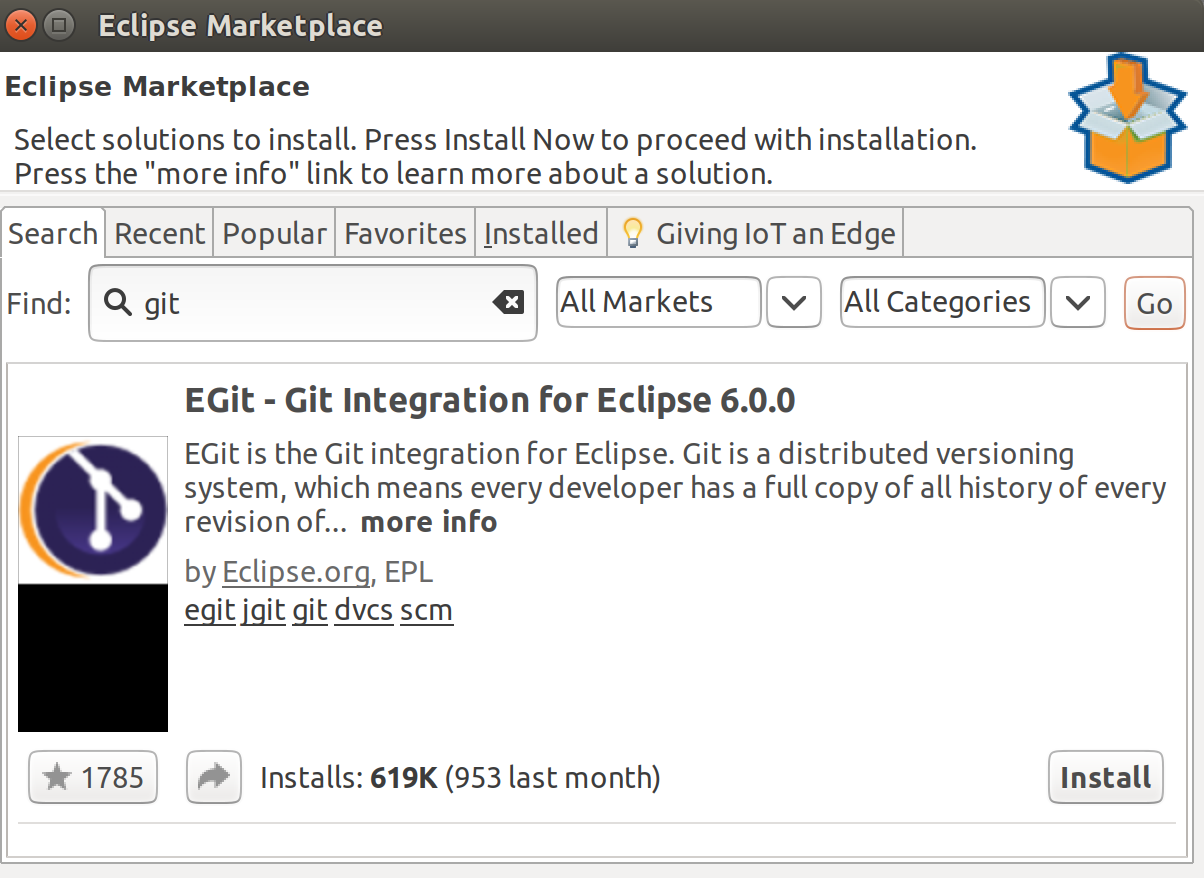Viewport: 1204px width, 878px height.
Task: Click the dvcs tag link
Action: [x=364, y=610]
